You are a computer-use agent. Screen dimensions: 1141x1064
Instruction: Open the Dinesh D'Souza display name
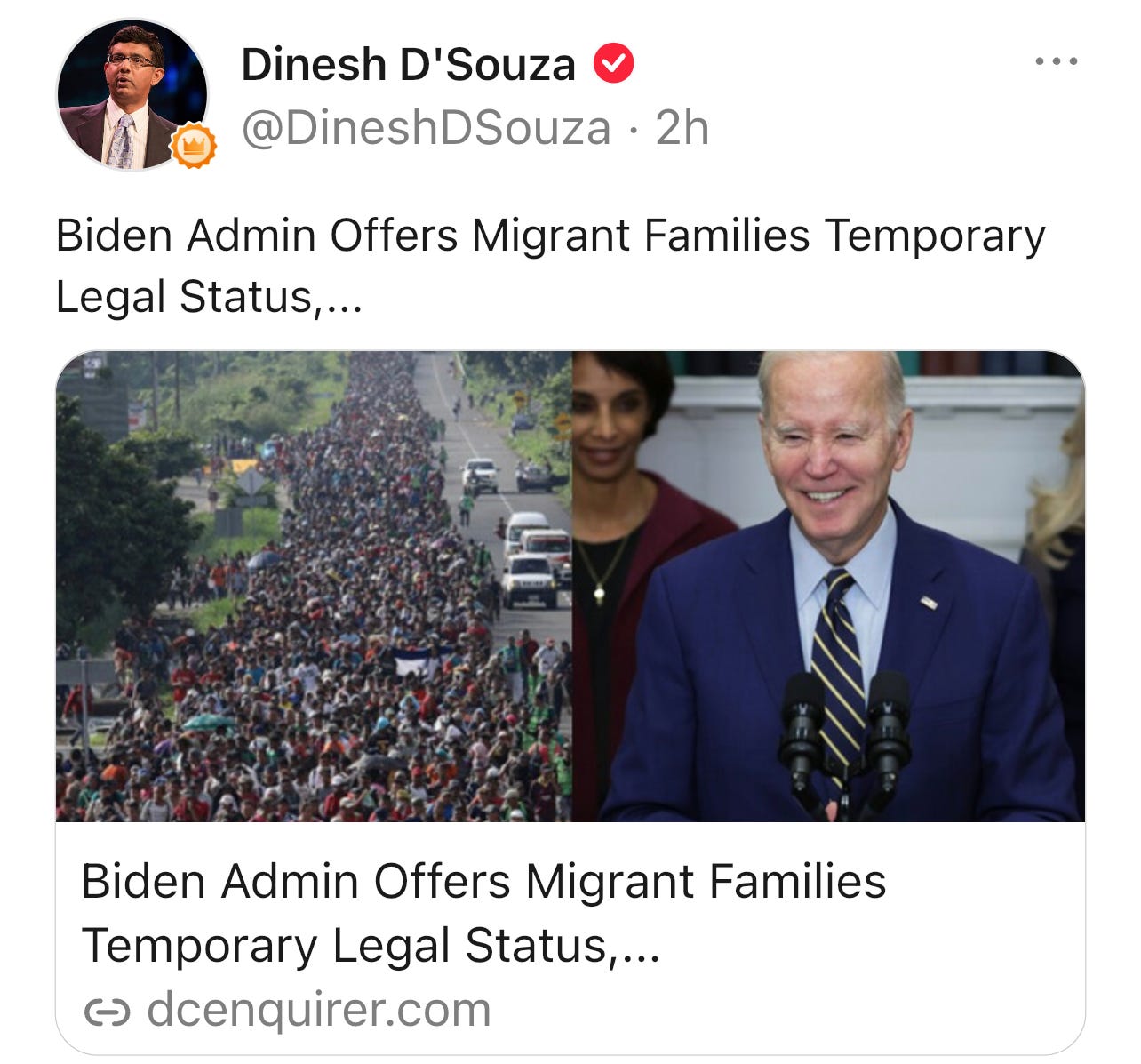(409, 64)
